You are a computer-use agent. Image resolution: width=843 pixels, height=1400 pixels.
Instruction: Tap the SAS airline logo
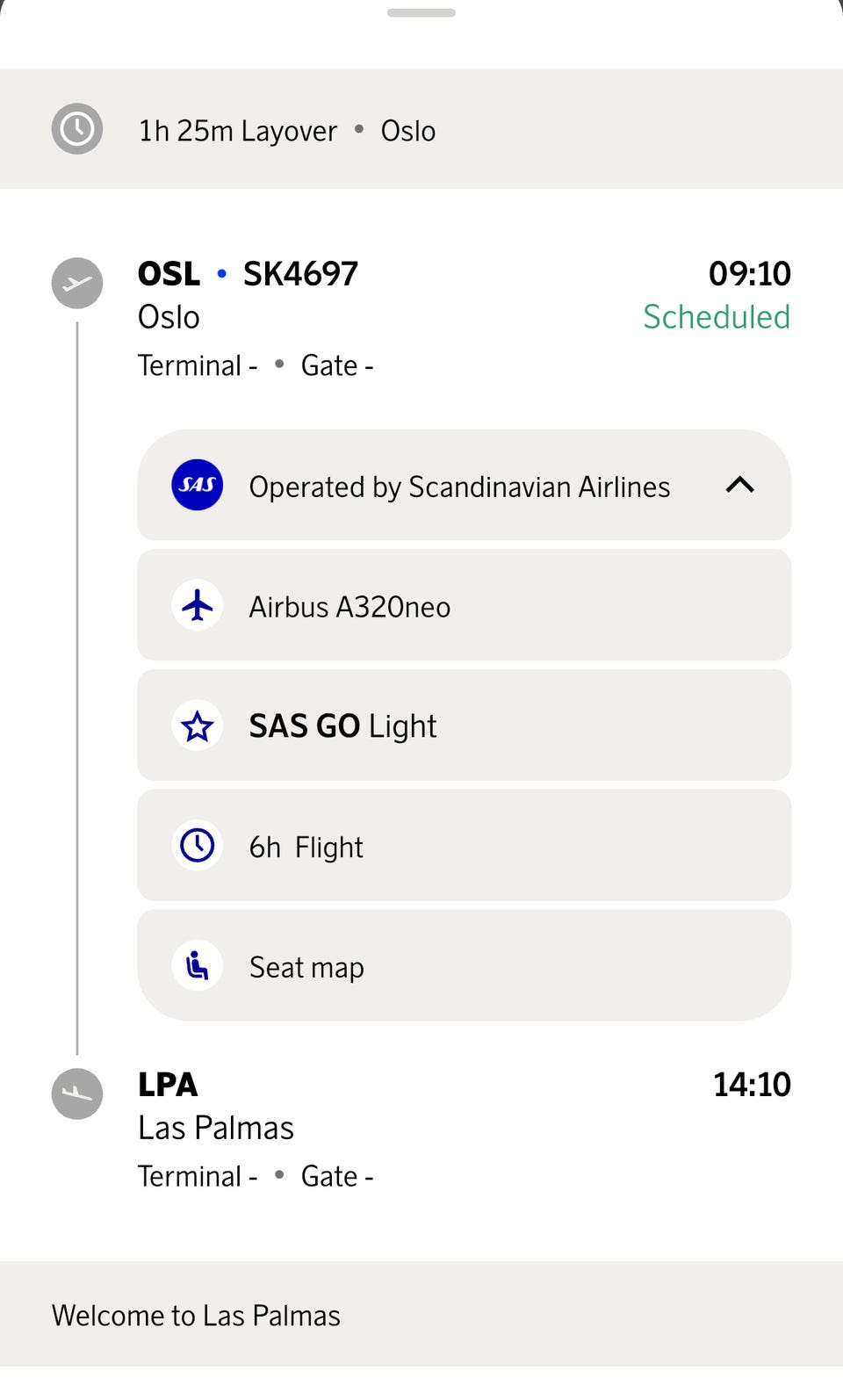pos(198,485)
